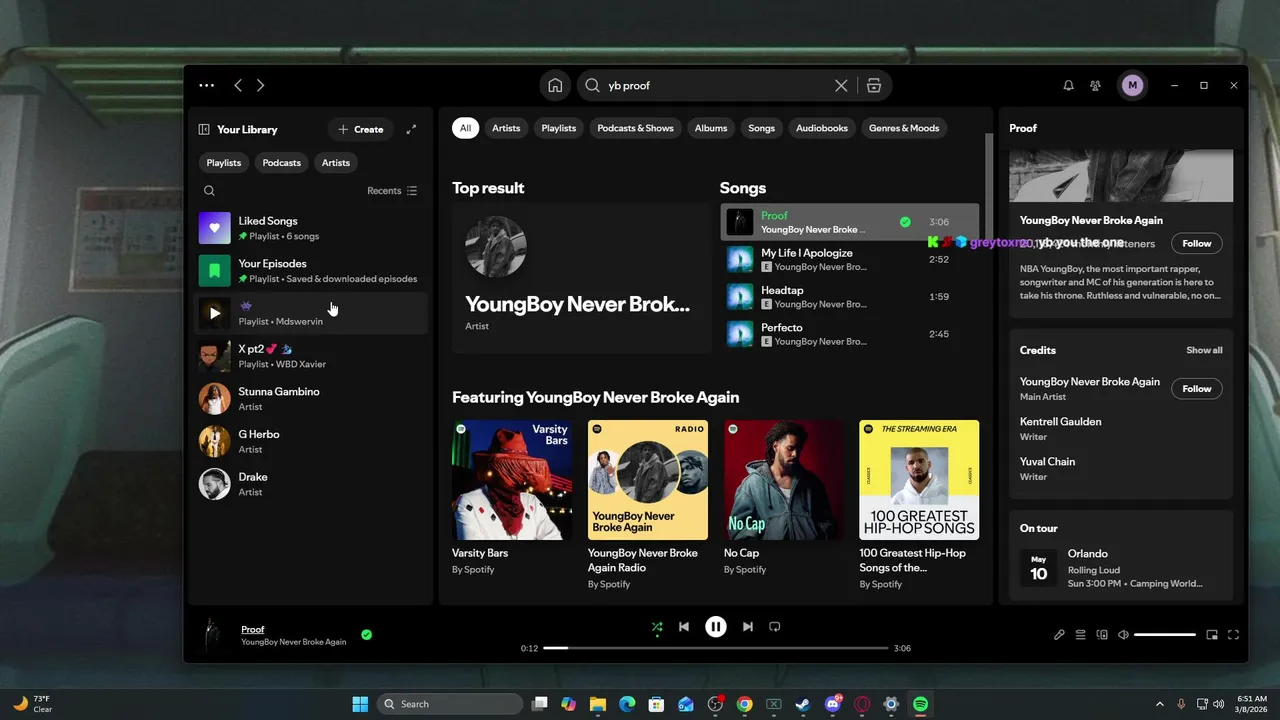Pause the current song
1280x720 pixels.
716,627
